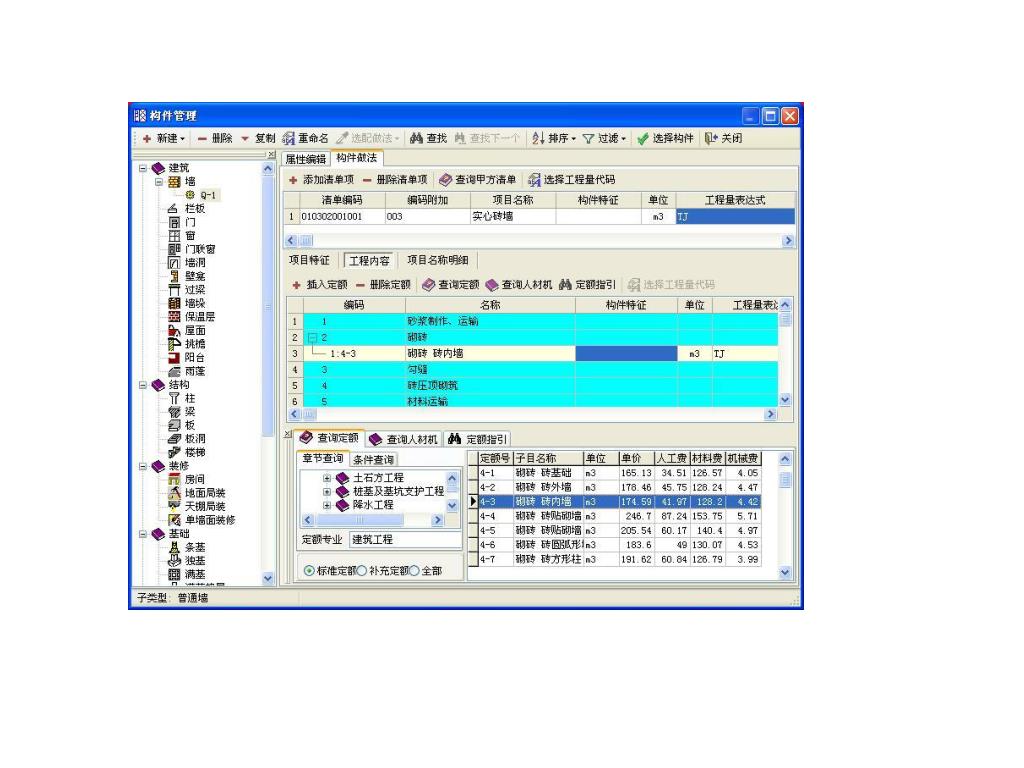The image size is (1024, 768).
Task: Select the 柱 icon in tree
Action: [174, 398]
